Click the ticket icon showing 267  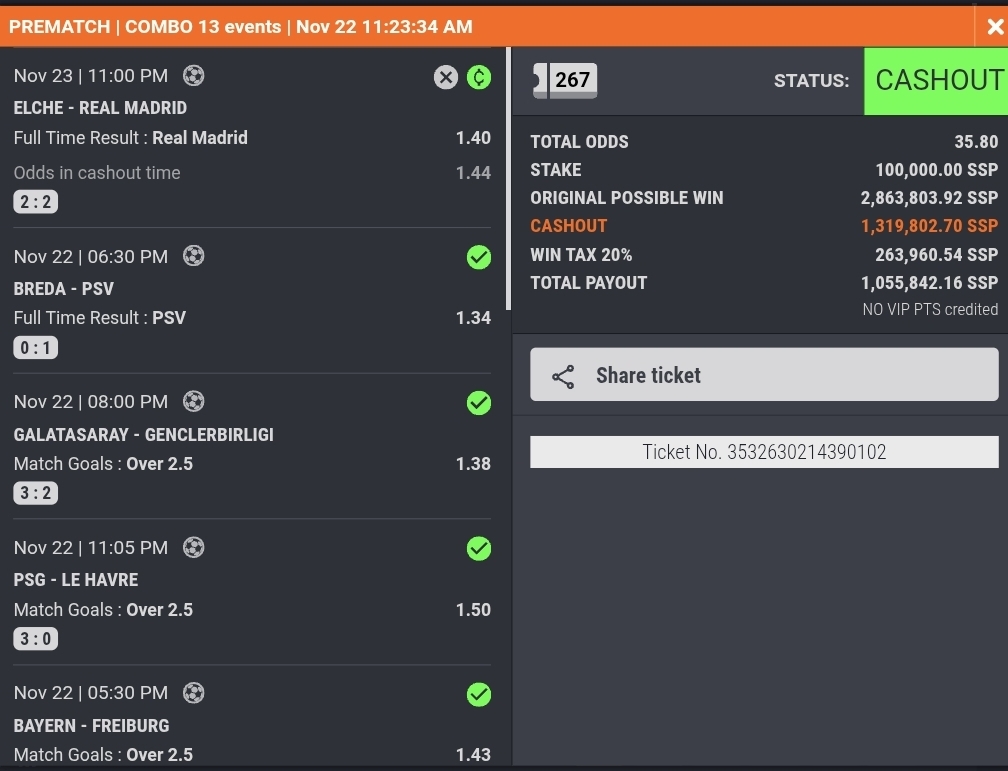tap(565, 80)
